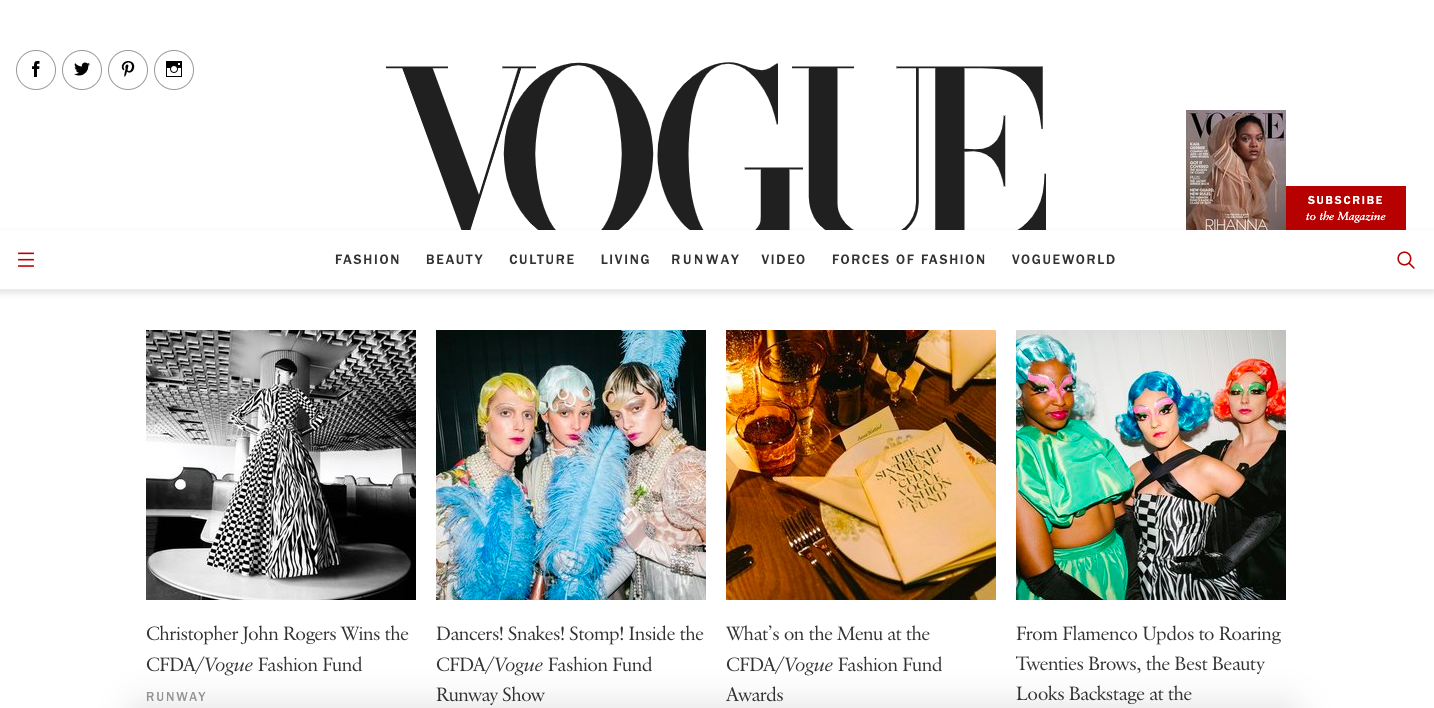Viewport: 1434px width, 708px height.
Task: Open the red search magnifier icon
Action: tap(1406, 260)
